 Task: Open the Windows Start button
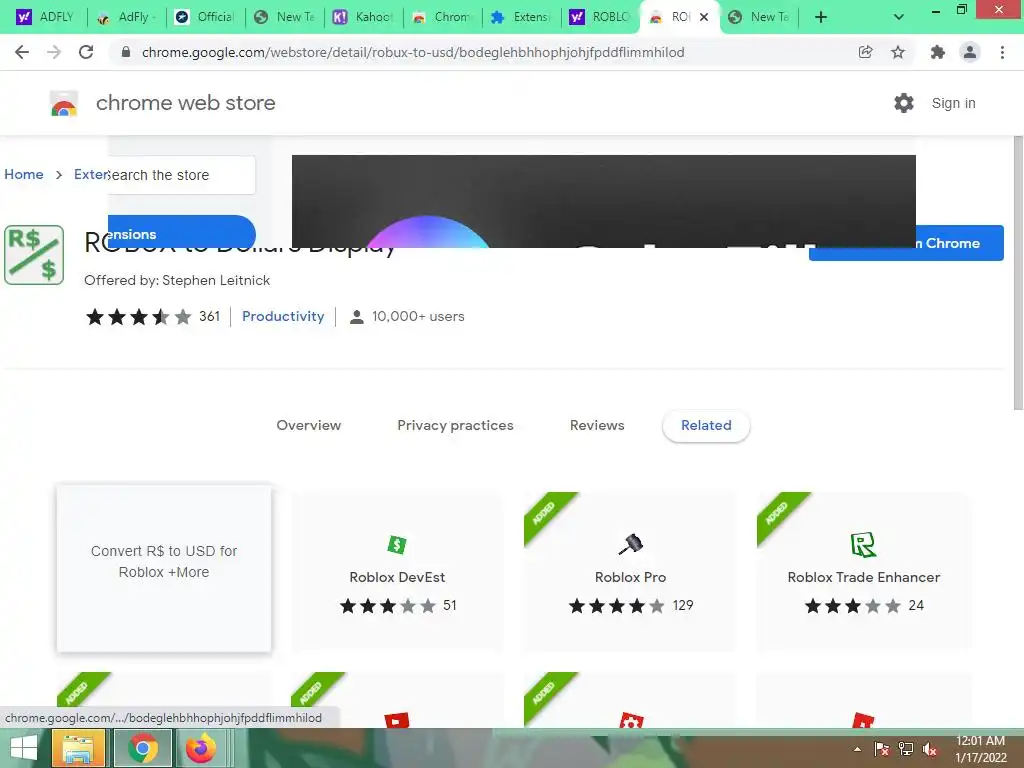point(24,748)
